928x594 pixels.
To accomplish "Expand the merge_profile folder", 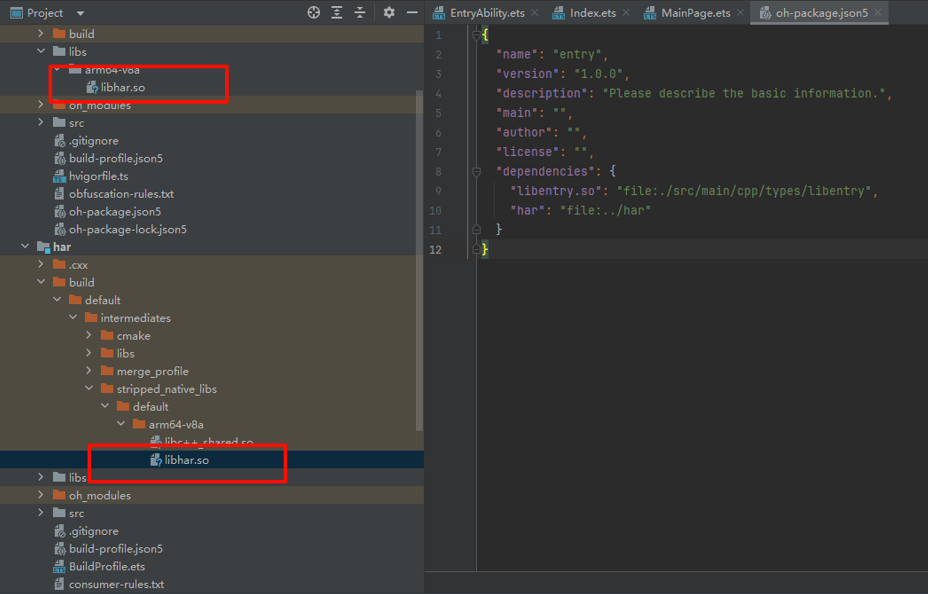I will point(89,371).
